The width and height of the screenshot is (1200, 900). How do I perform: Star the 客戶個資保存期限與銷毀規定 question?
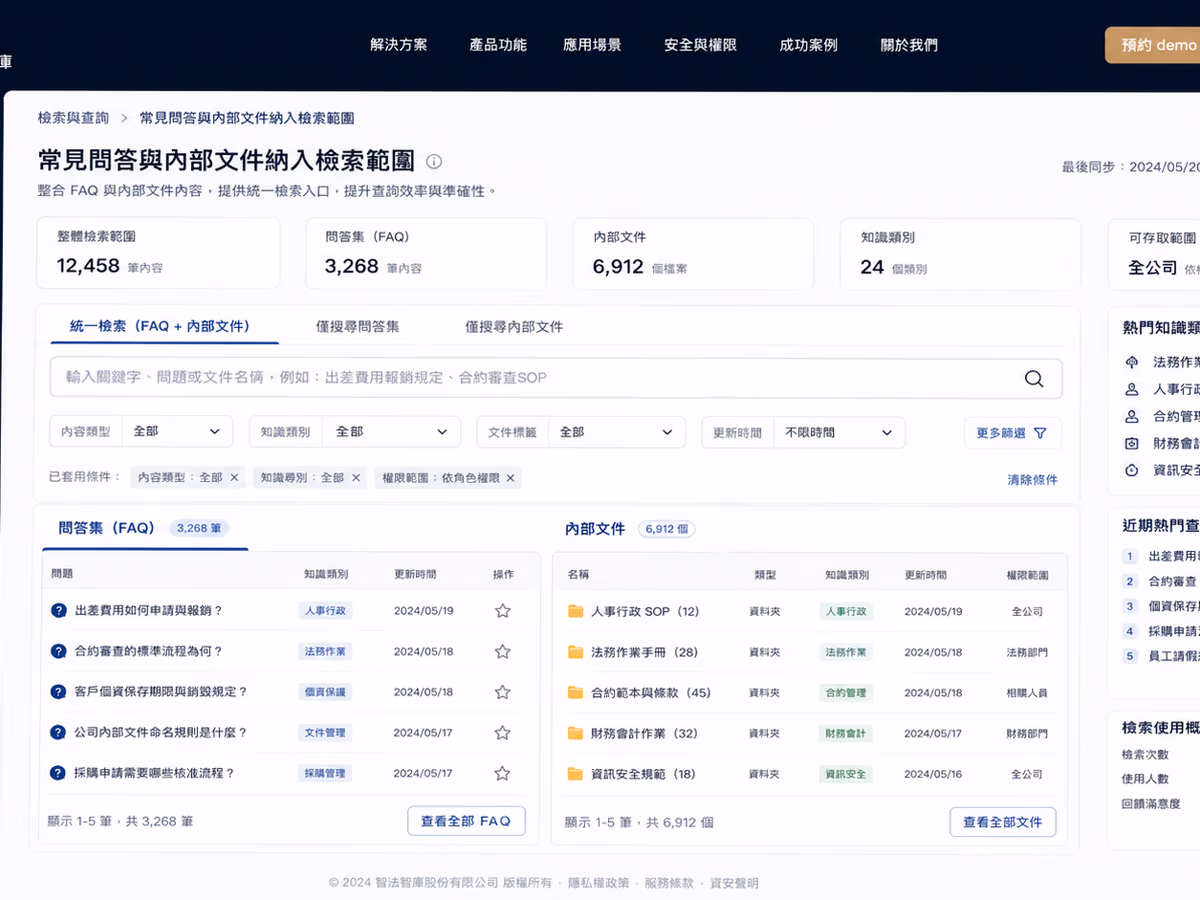coord(503,692)
